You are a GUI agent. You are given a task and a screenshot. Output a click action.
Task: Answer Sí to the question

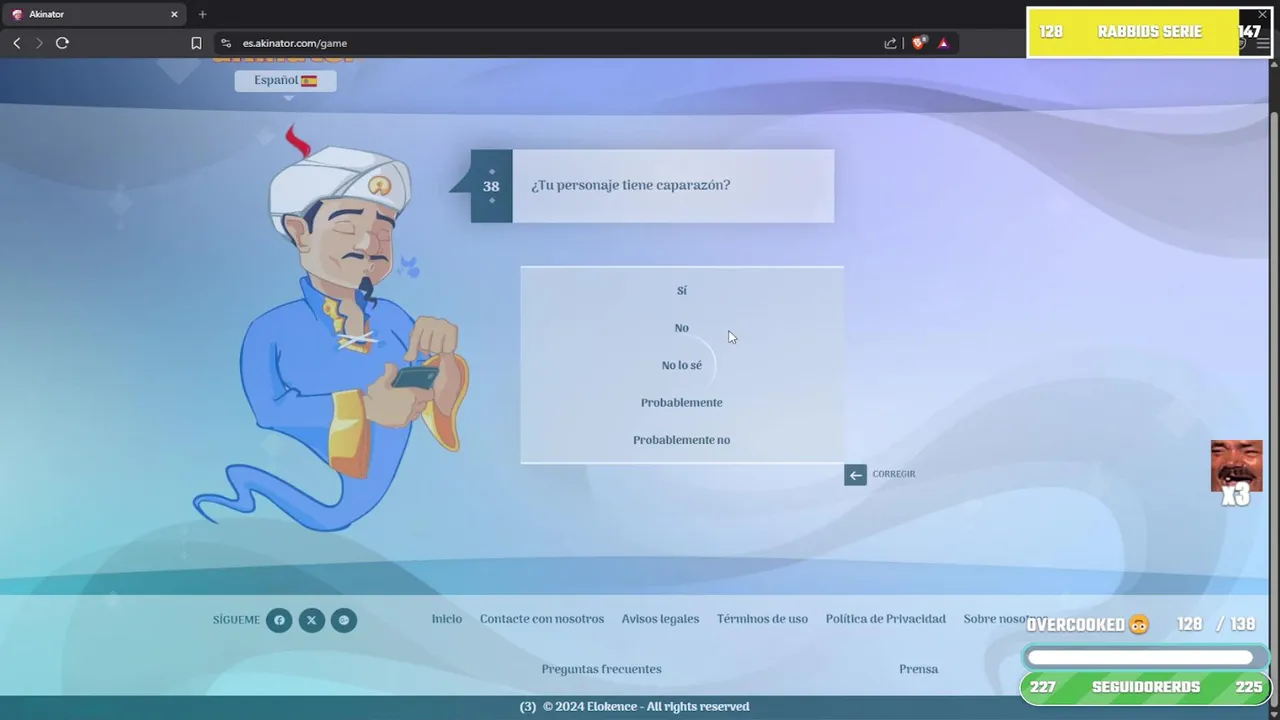tap(682, 290)
